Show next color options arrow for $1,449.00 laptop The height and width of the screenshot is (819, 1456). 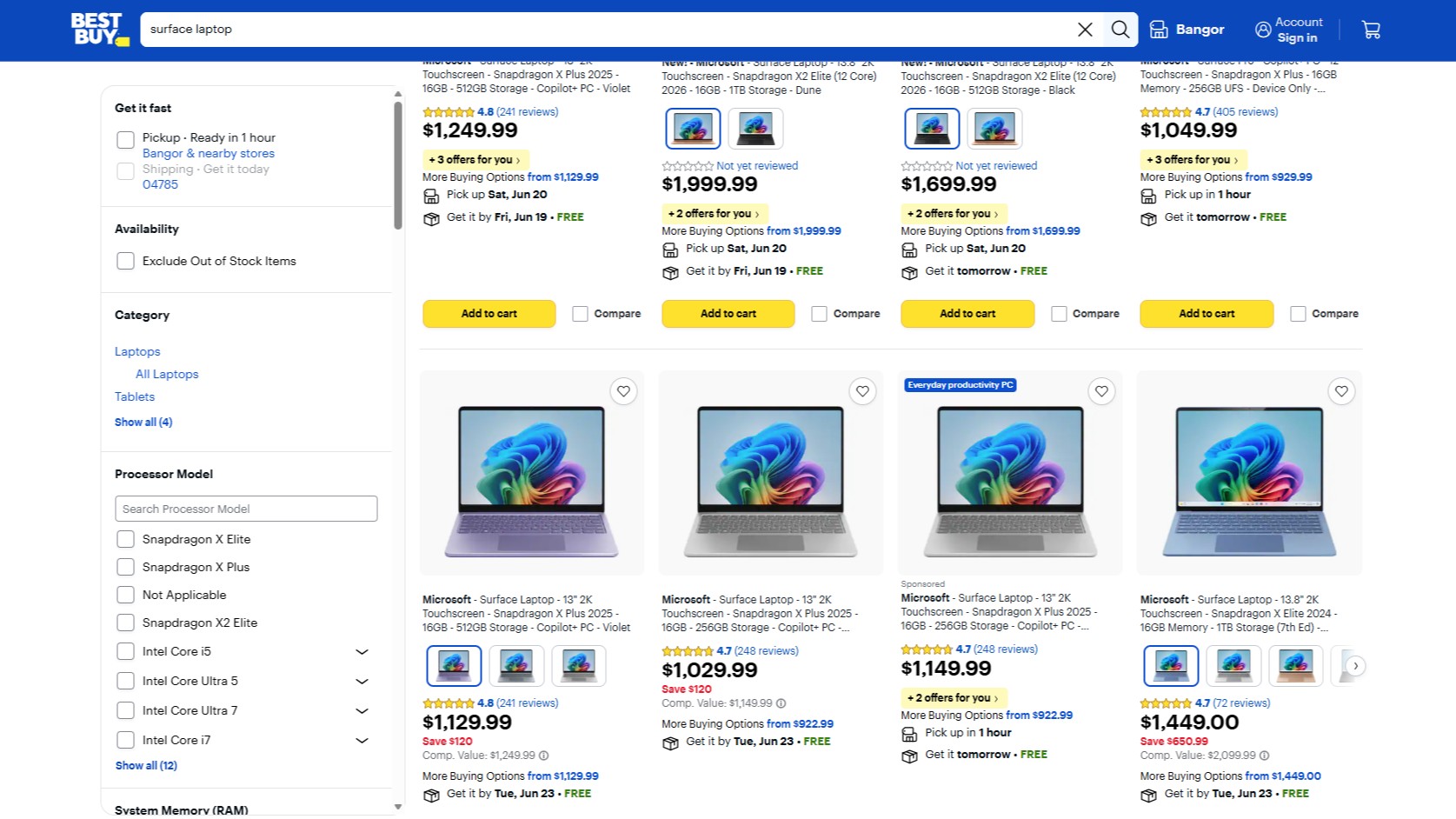tap(1355, 666)
